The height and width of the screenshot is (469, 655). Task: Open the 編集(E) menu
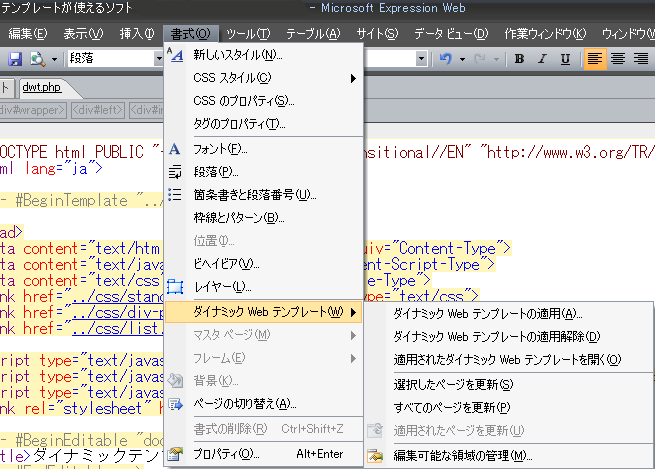[x=28, y=33]
